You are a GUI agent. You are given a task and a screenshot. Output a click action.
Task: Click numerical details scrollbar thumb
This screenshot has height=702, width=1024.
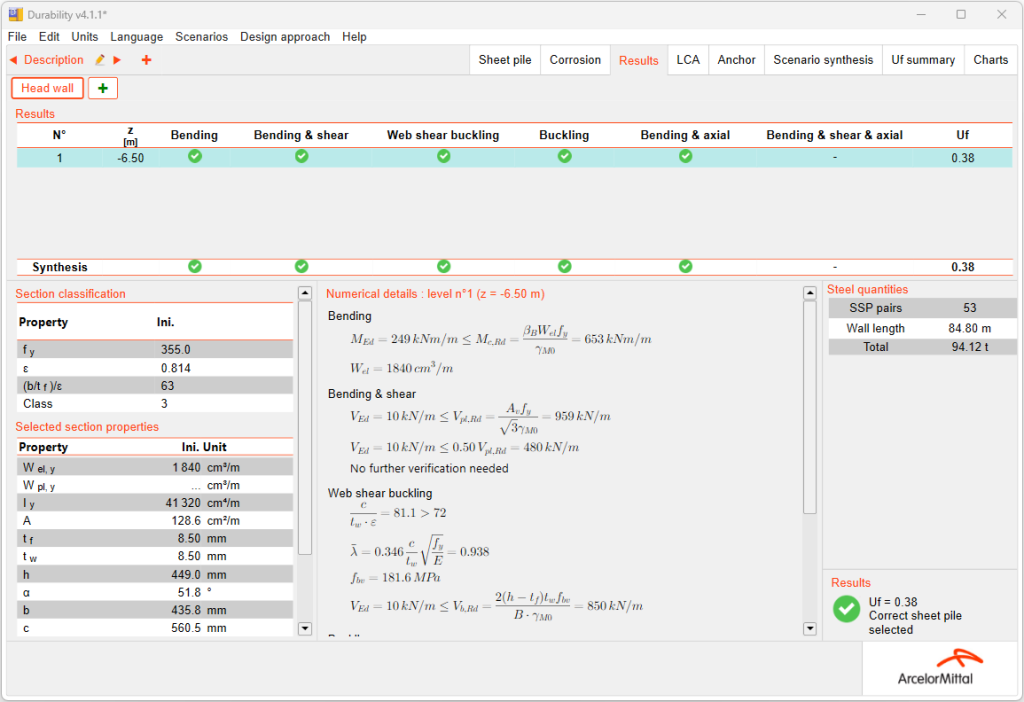coord(810,407)
